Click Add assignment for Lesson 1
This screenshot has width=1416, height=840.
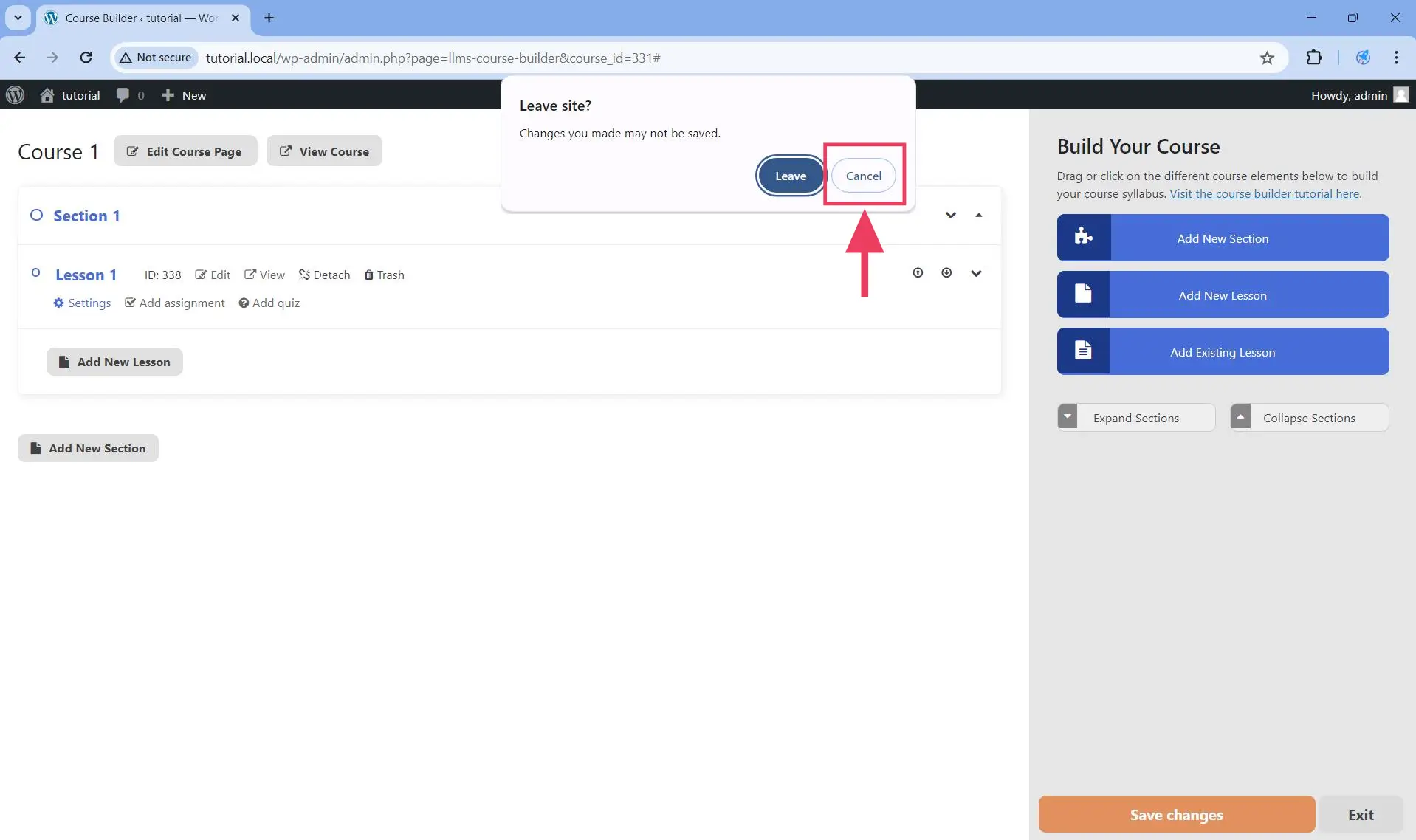(175, 303)
